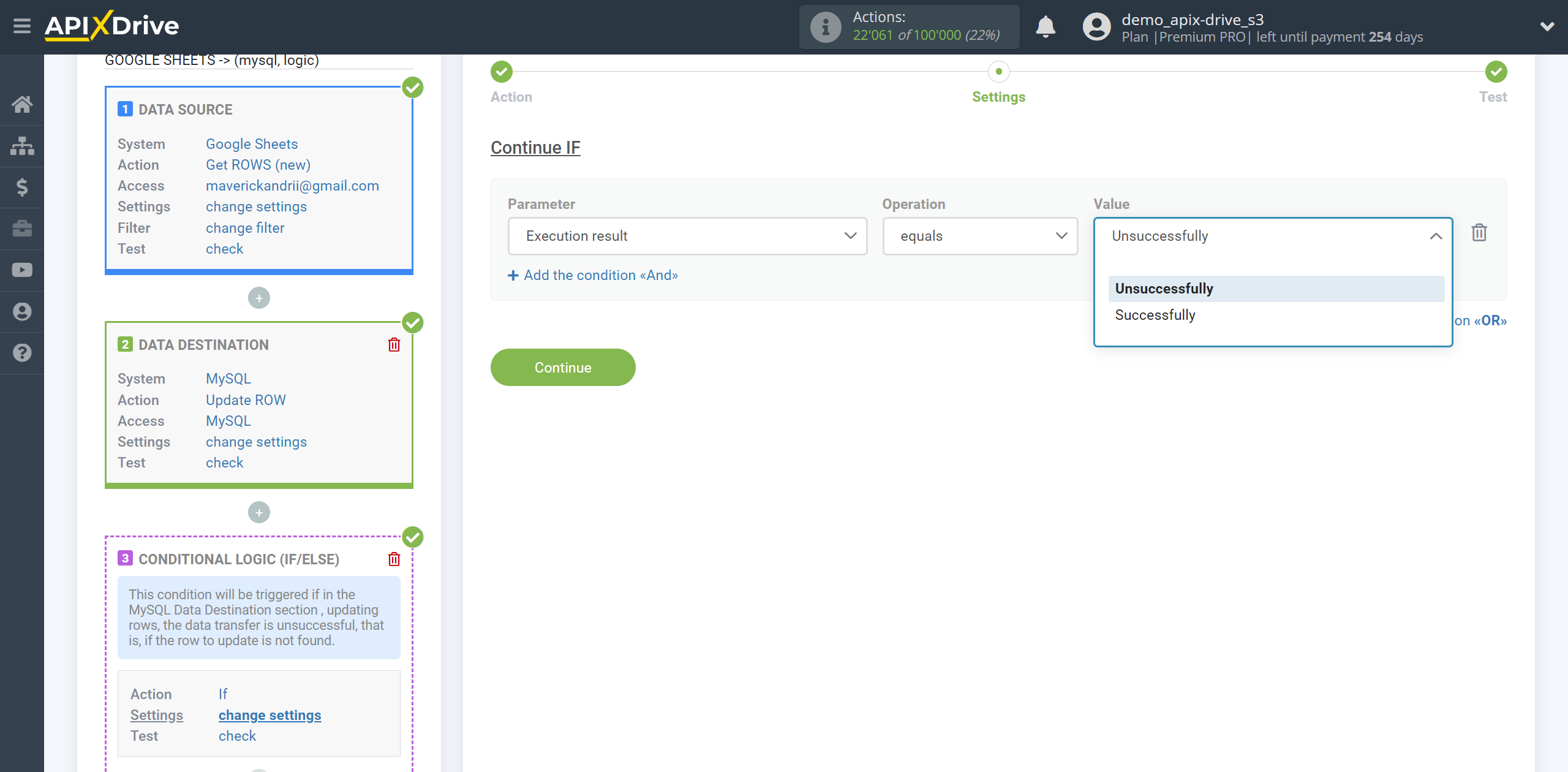This screenshot has height=772, width=1568.
Task: Select Successfully option from value list
Action: [x=1155, y=315]
